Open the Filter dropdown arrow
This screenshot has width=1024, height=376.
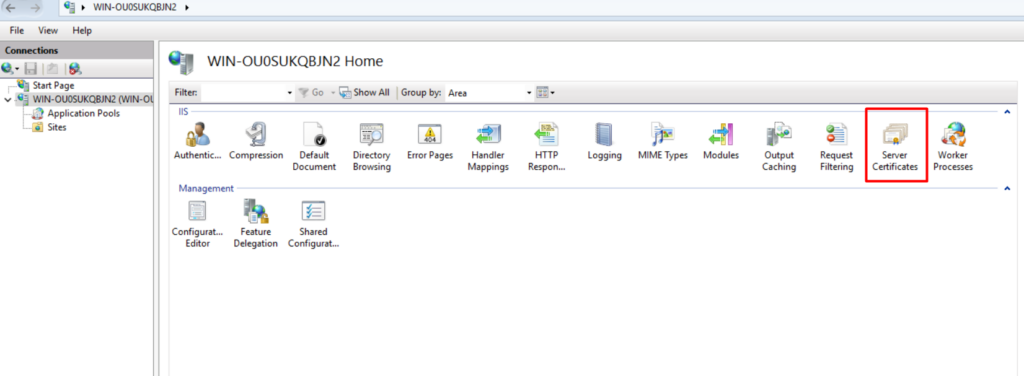tap(290, 93)
